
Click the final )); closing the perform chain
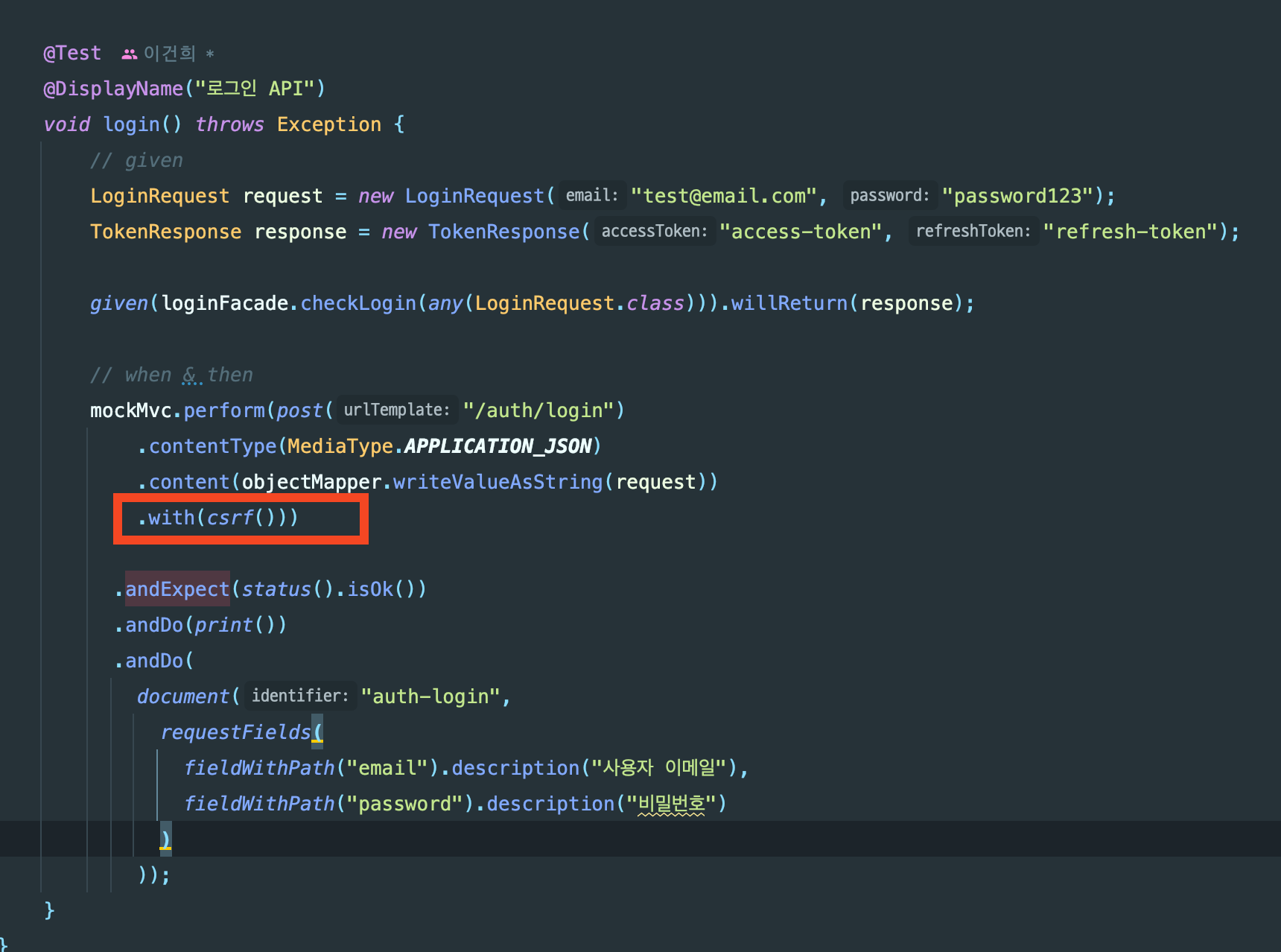[x=153, y=875]
